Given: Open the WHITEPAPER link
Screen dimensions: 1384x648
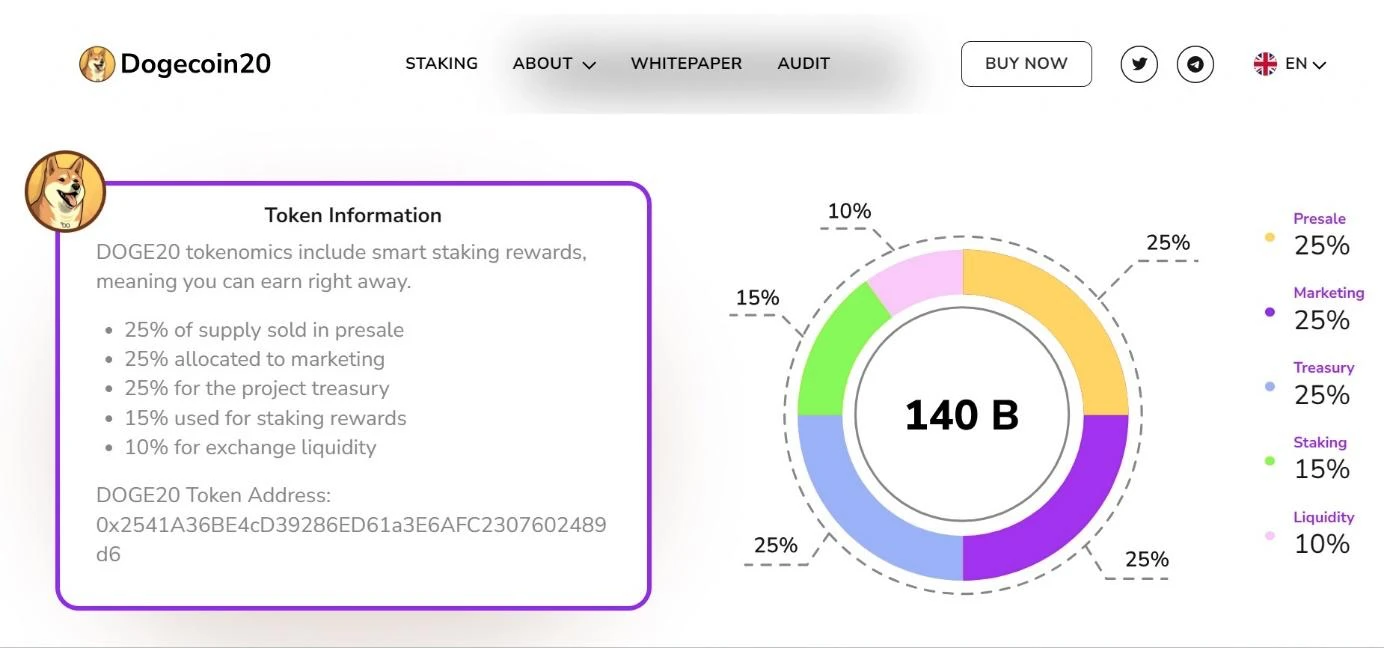Looking at the screenshot, I should (x=686, y=63).
